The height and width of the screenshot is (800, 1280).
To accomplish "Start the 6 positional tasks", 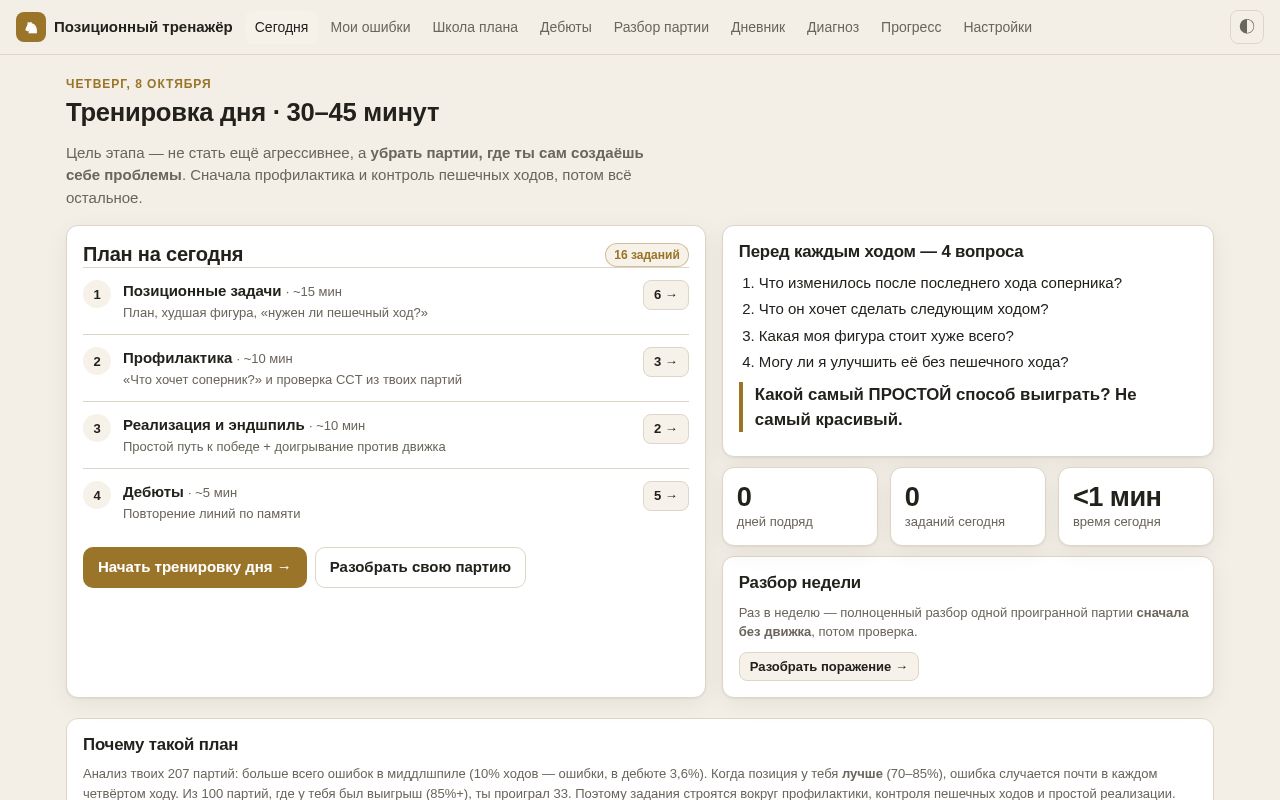I will (666, 295).
